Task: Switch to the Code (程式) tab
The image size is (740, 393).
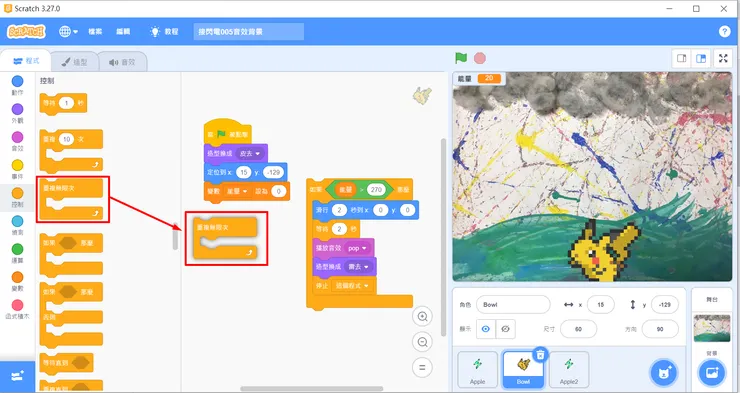Action: (26, 61)
